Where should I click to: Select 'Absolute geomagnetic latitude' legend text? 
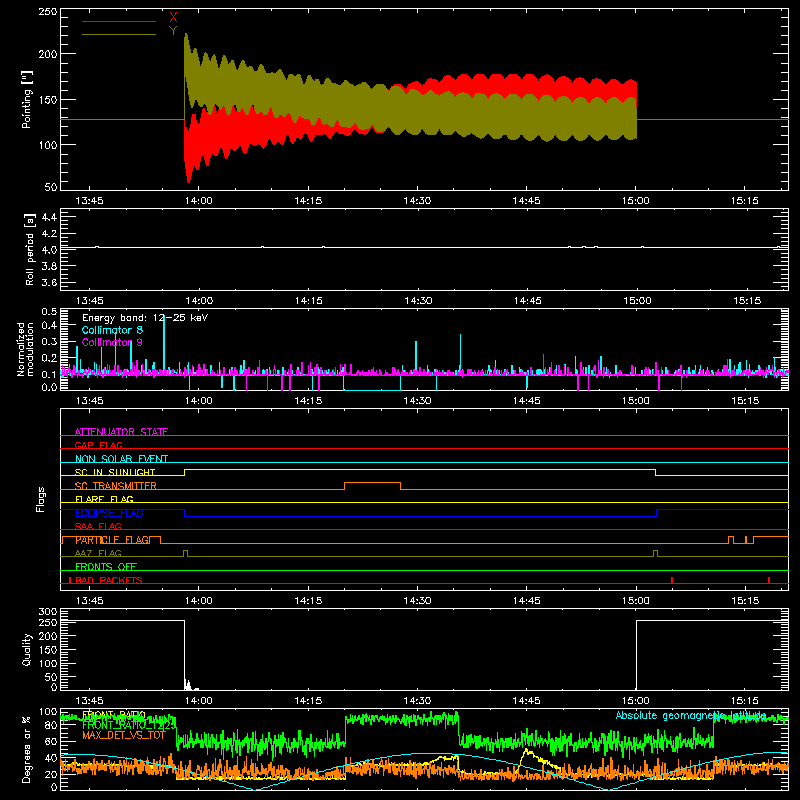click(691, 716)
